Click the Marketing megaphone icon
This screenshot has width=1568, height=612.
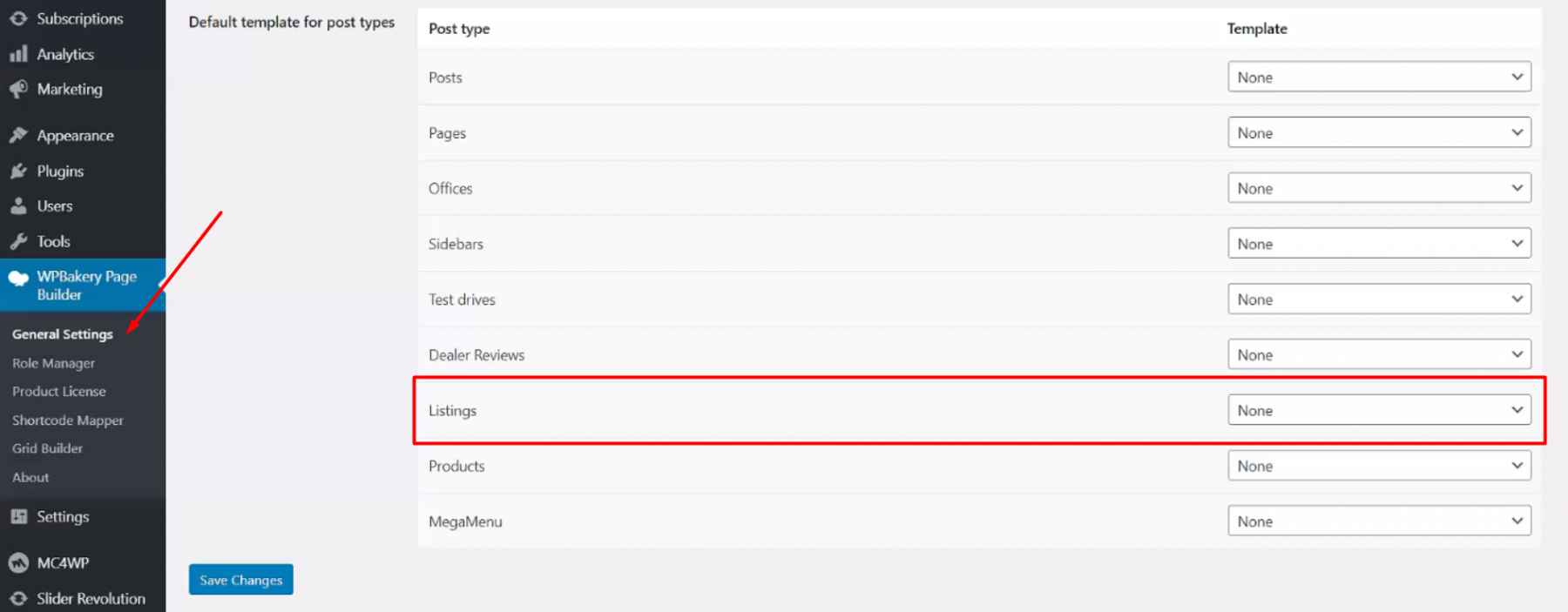tap(18, 89)
